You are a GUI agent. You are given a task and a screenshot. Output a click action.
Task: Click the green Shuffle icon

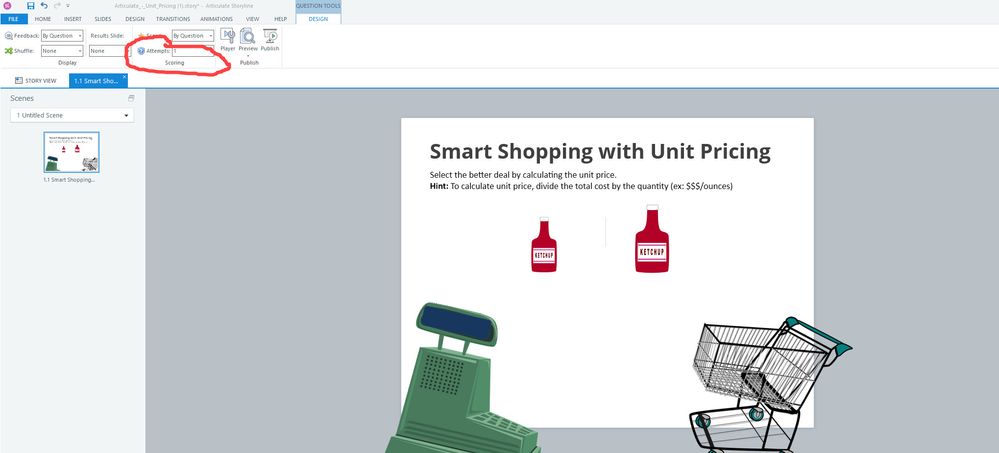8,51
